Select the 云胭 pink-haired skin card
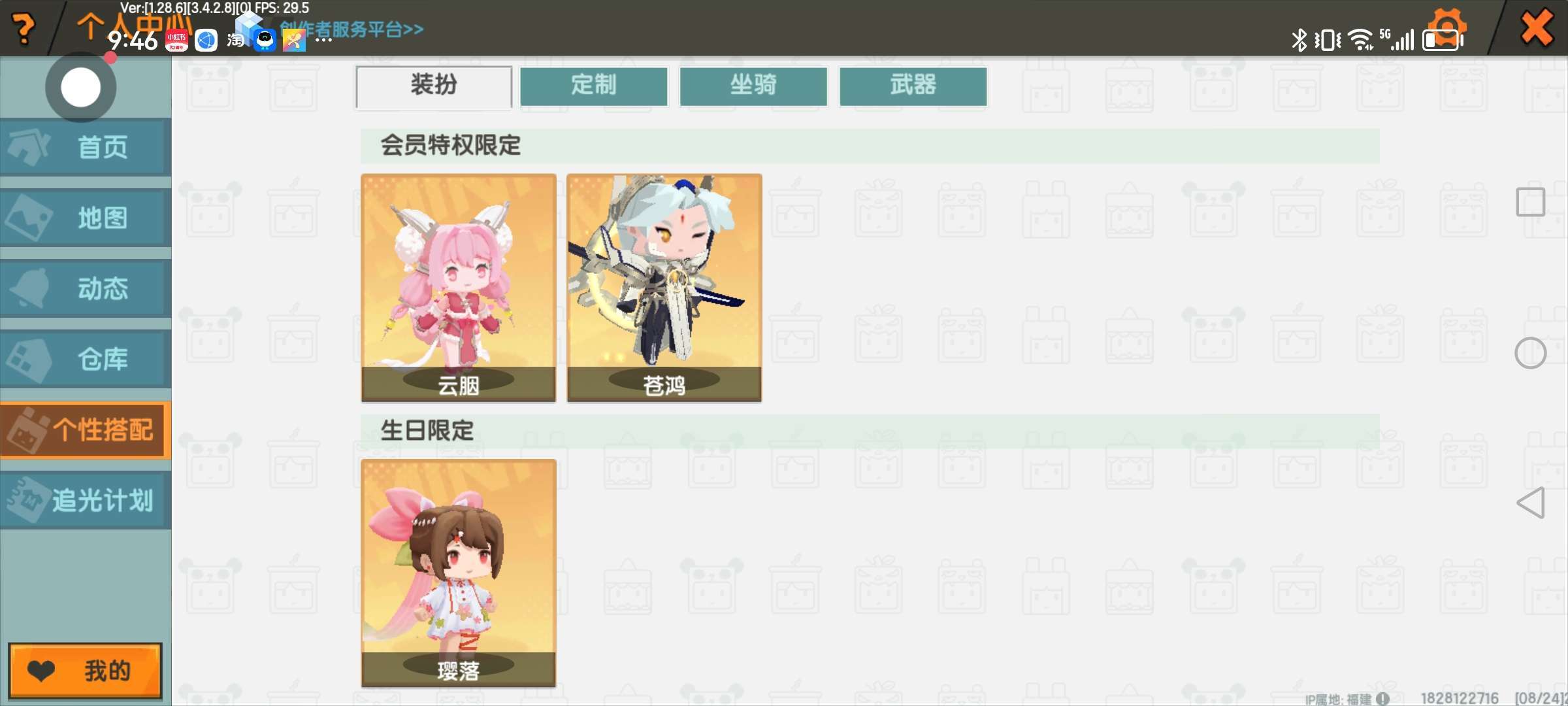The height and width of the screenshot is (706, 1568). [459, 288]
